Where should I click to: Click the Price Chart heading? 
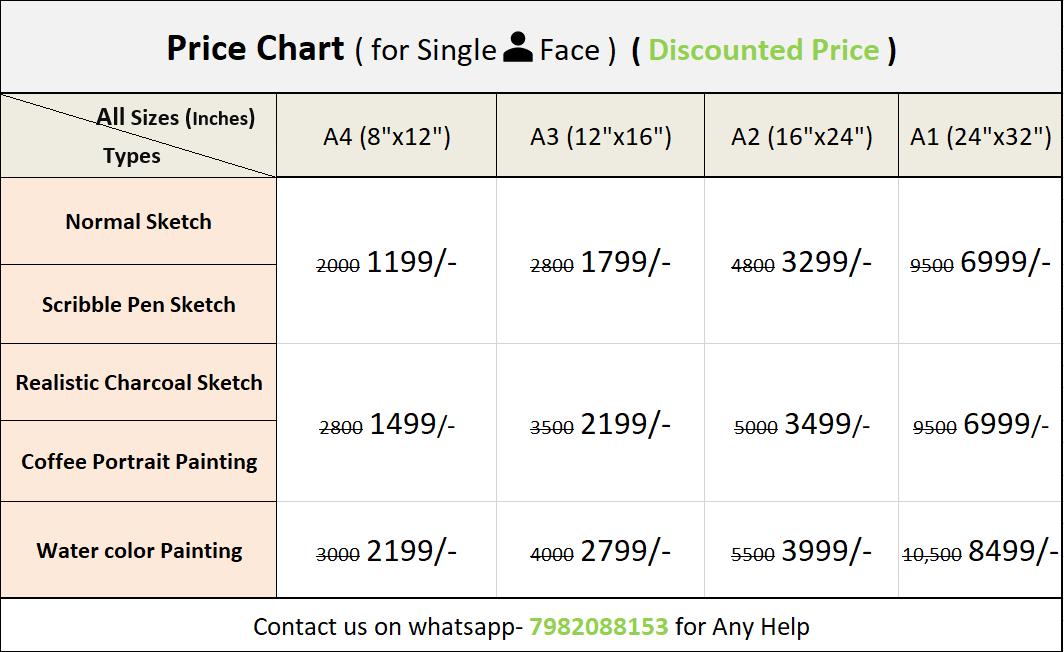pos(255,49)
